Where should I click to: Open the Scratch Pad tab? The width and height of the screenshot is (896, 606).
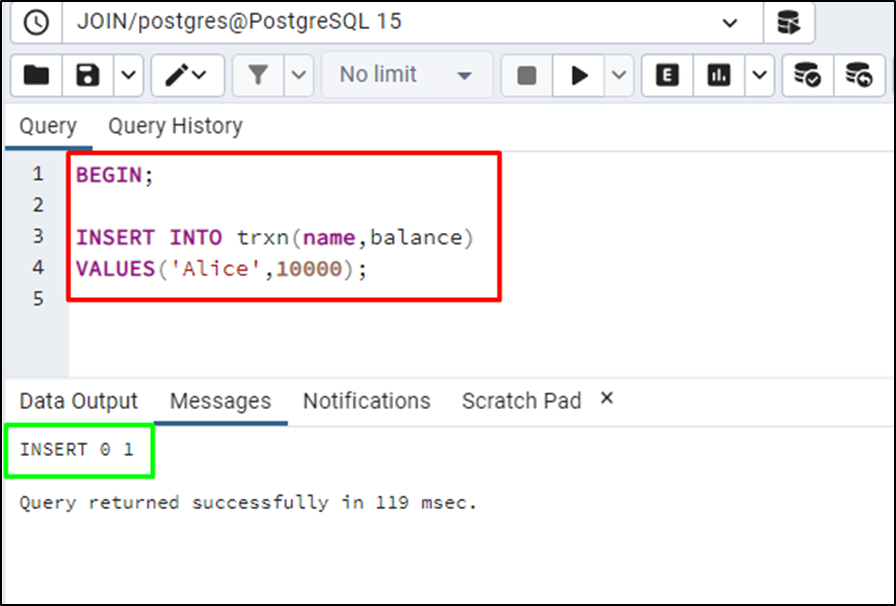point(521,401)
